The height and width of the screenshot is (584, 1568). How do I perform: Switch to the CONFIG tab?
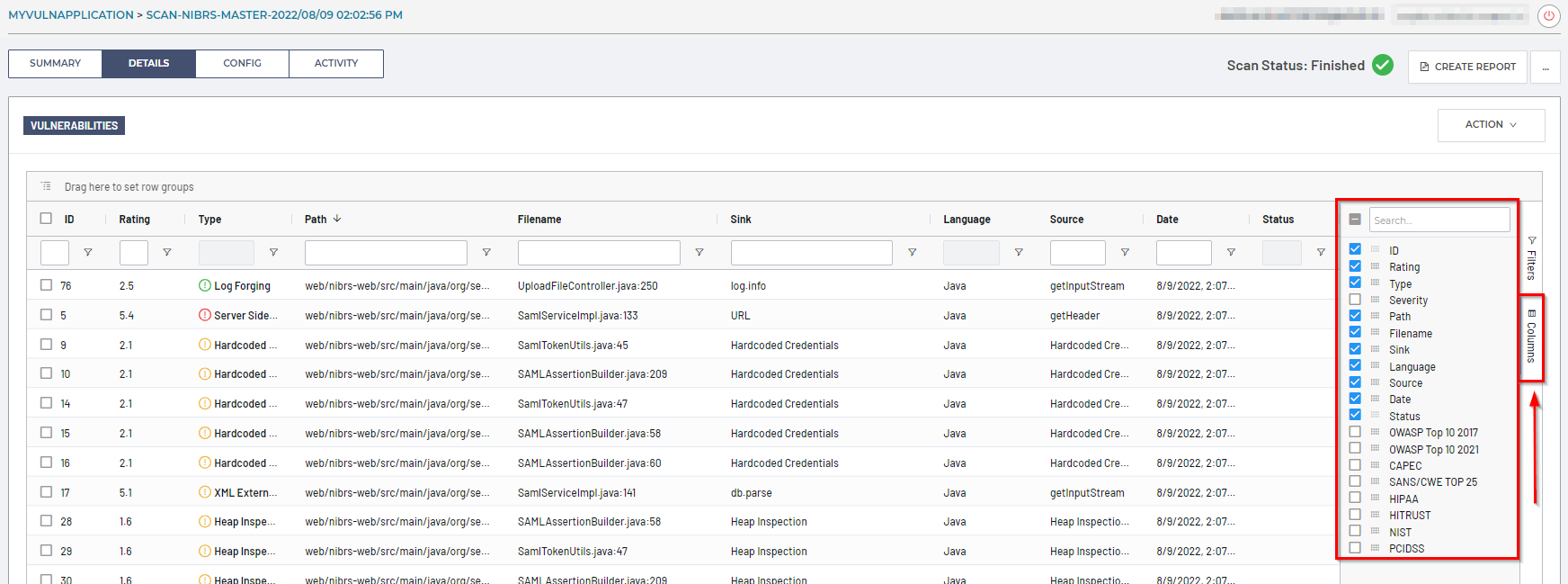tap(242, 64)
